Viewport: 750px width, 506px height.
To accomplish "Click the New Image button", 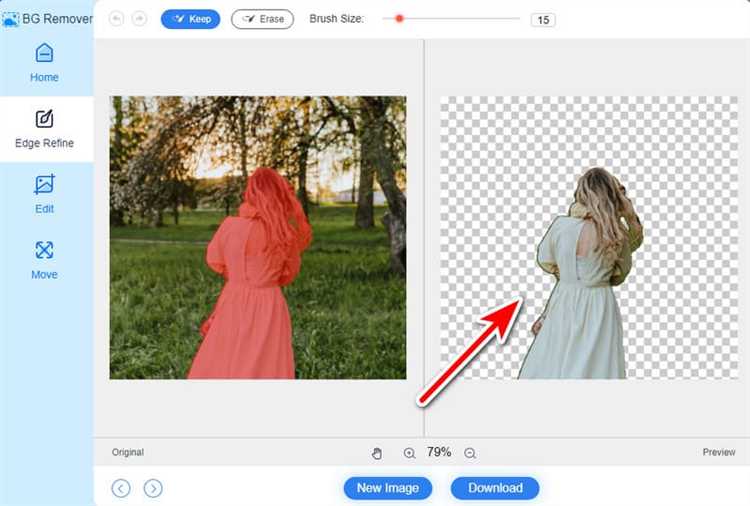I will (x=388, y=488).
